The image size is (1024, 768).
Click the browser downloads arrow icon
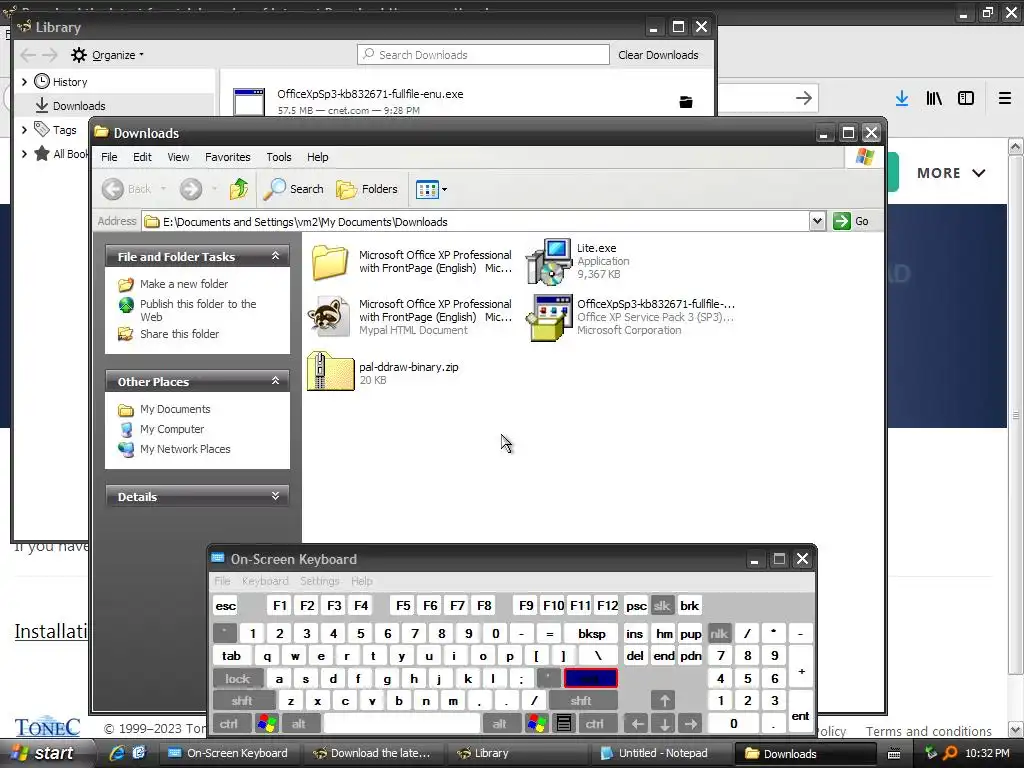(902, 98)
